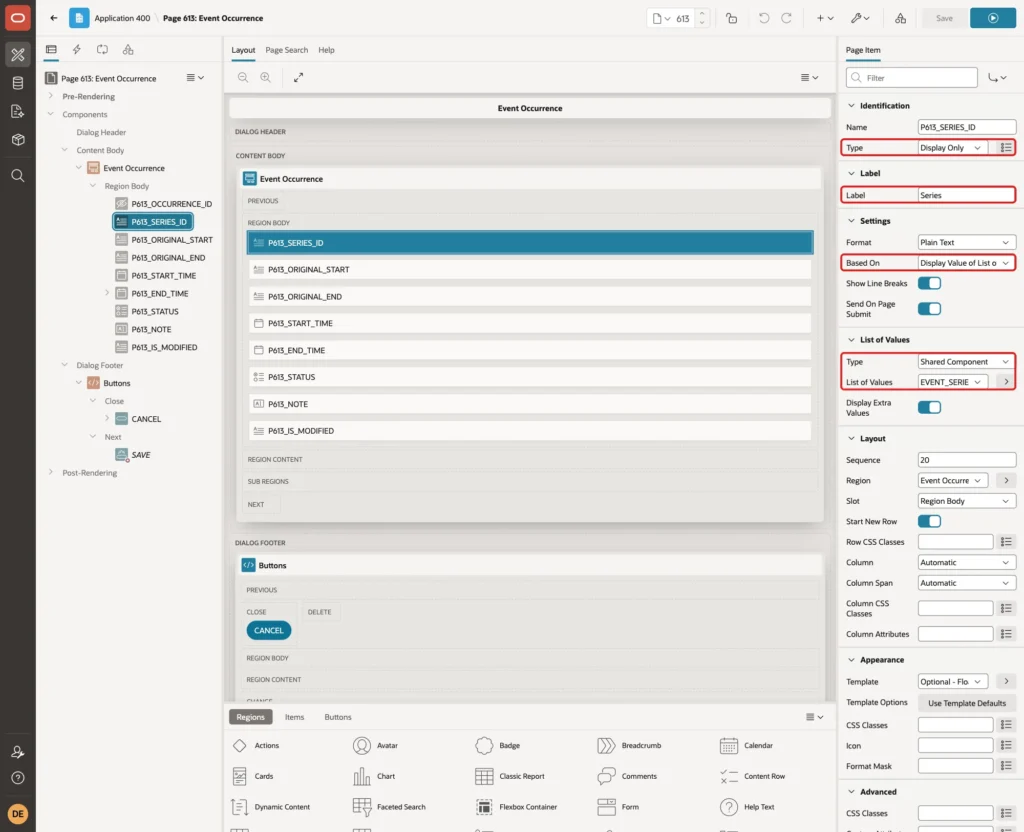Toggle Start New Row switch
The height and width of the screenshot is (832, 1024).
(x=929, y=521)
